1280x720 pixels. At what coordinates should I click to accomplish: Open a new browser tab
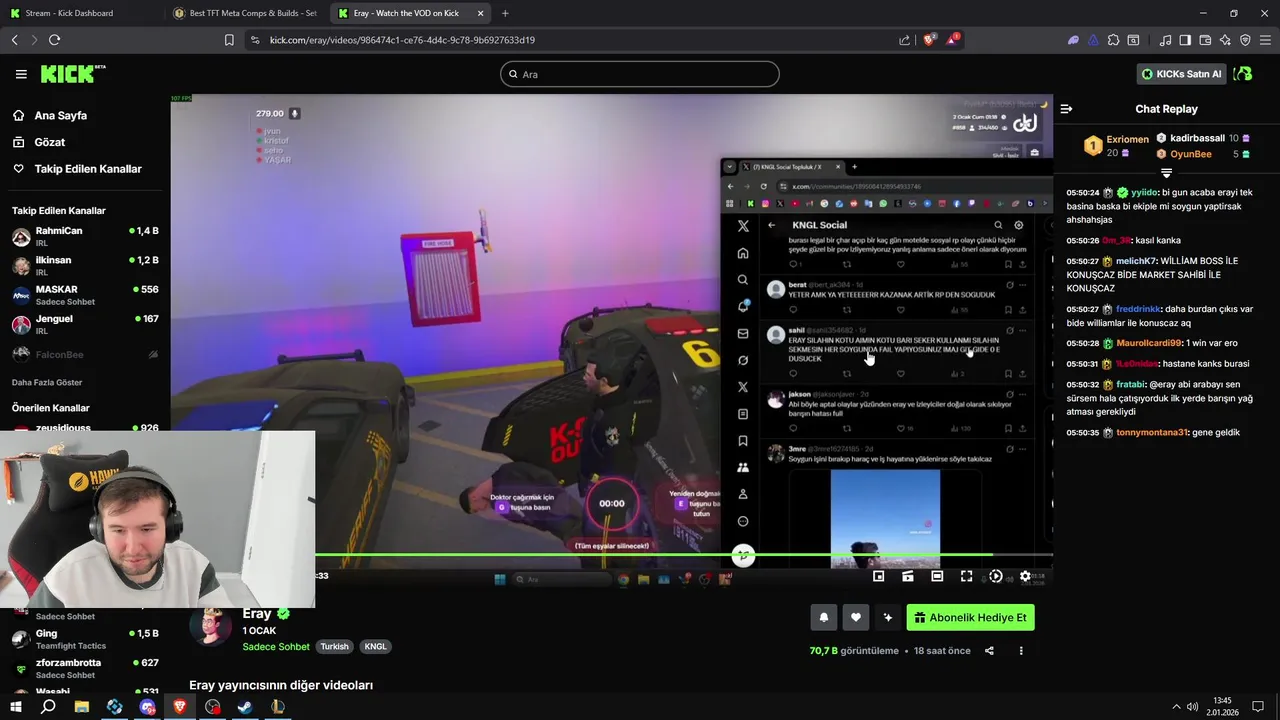(505, 13)
